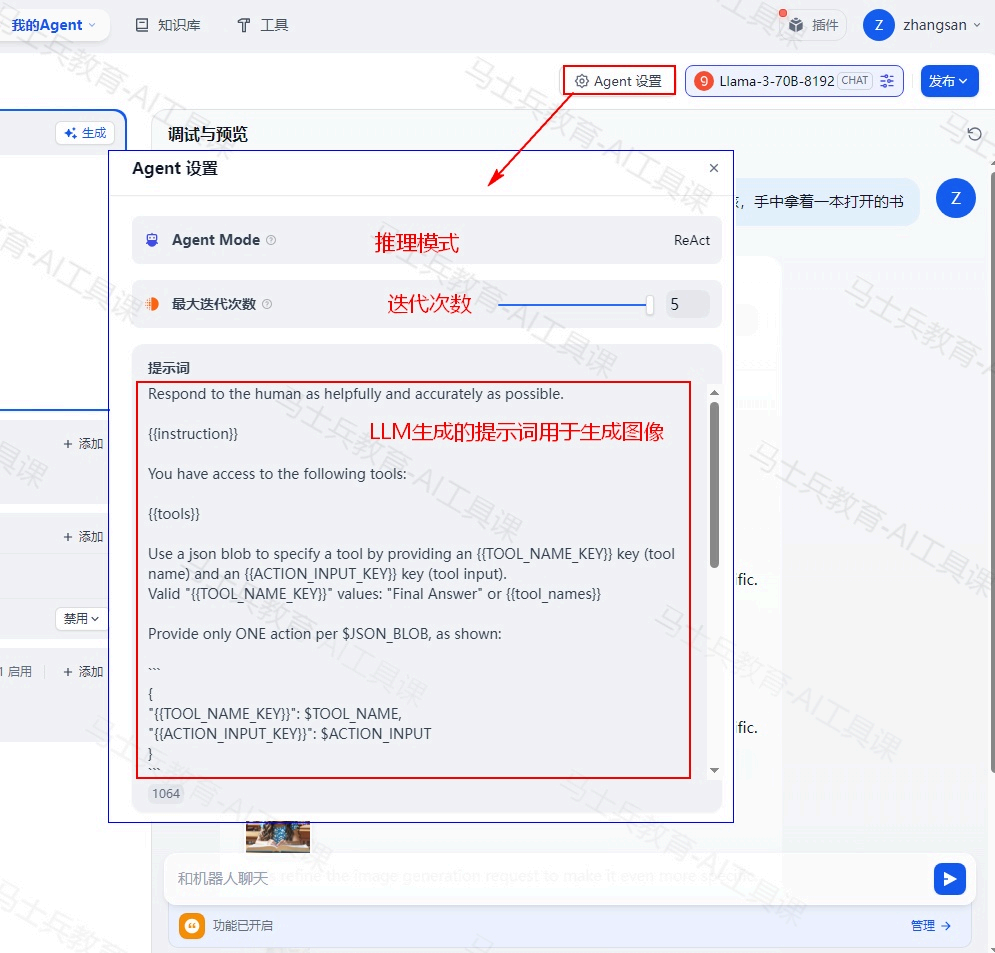Click the prompt vertical scrollbar thumb
Viewport: 995px width, 953px height.
(x=715, y=485)
